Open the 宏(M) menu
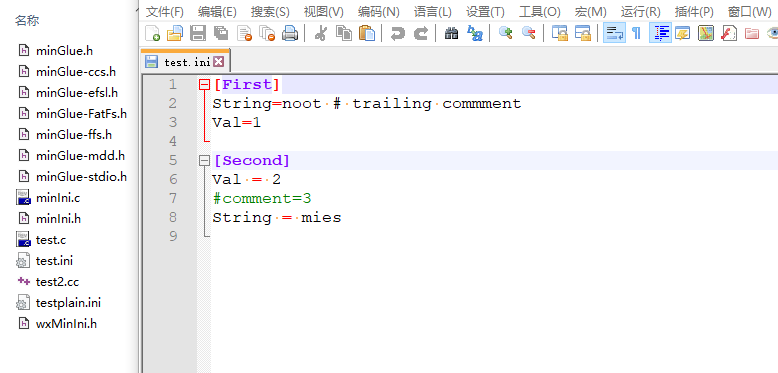778x373 pixels. point(590,11)
